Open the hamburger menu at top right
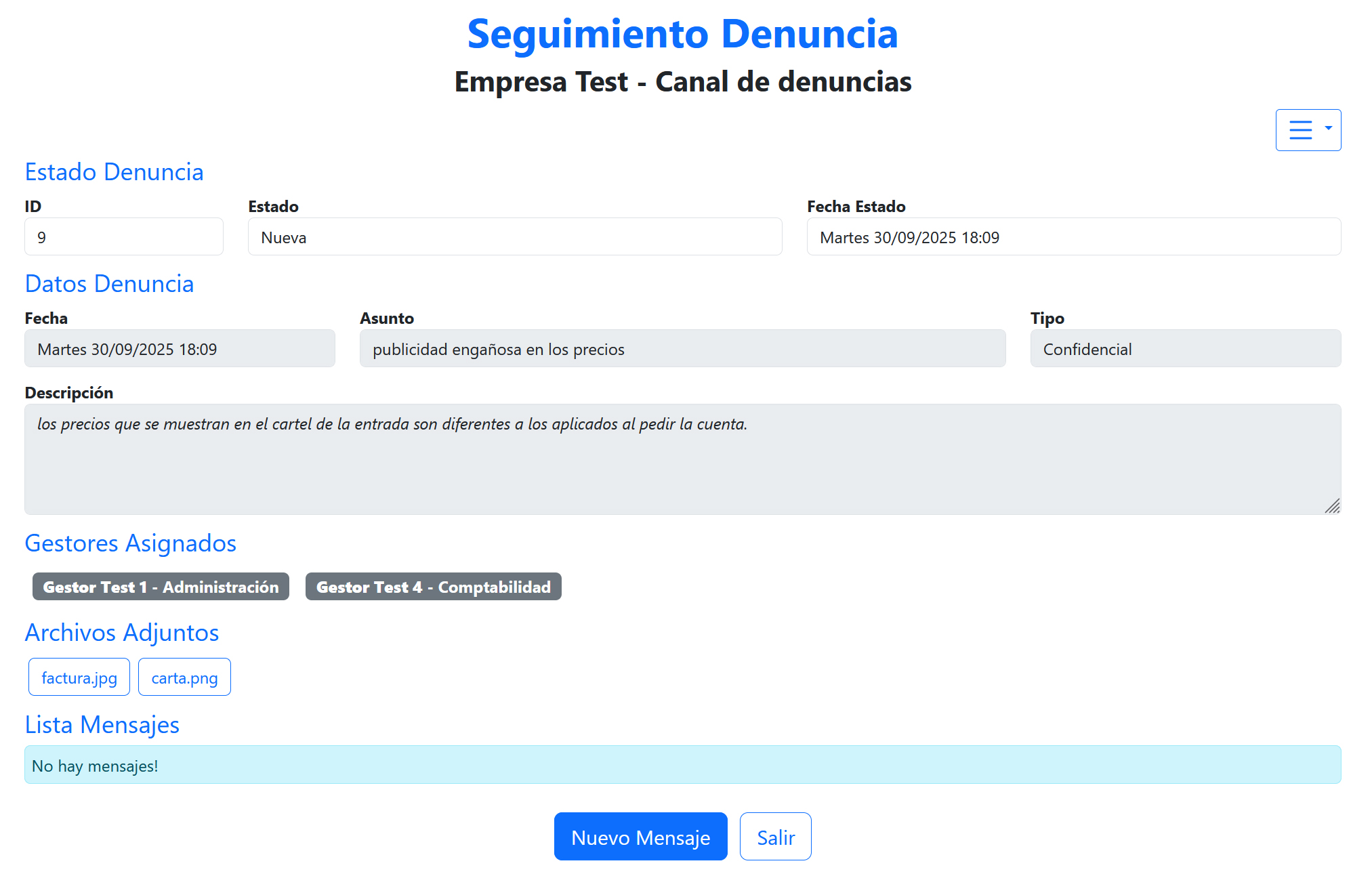The width and height of the screenshot is (1372, 876). point(1302,129)
